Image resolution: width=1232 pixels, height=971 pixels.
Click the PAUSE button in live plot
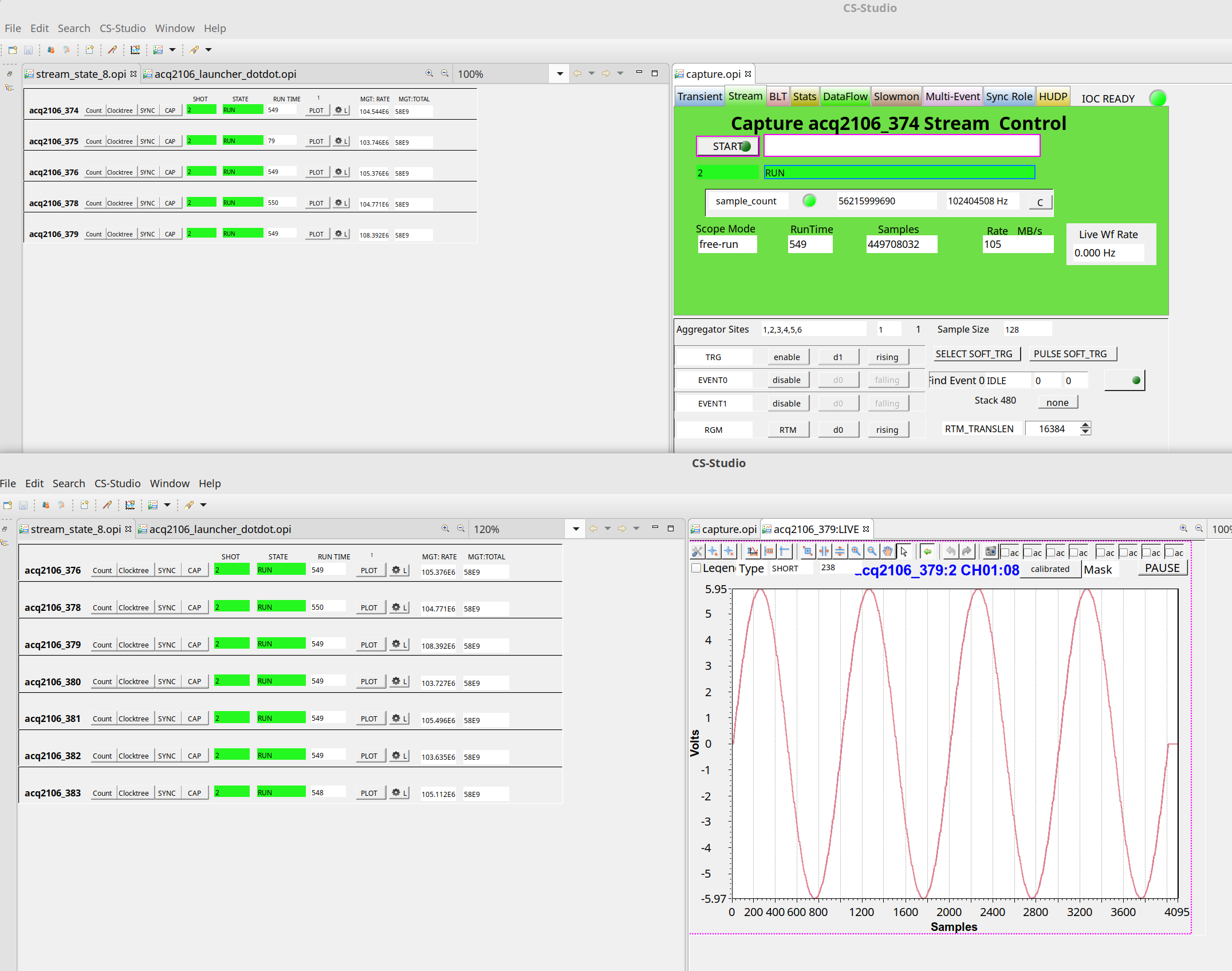coord(1162,568)
